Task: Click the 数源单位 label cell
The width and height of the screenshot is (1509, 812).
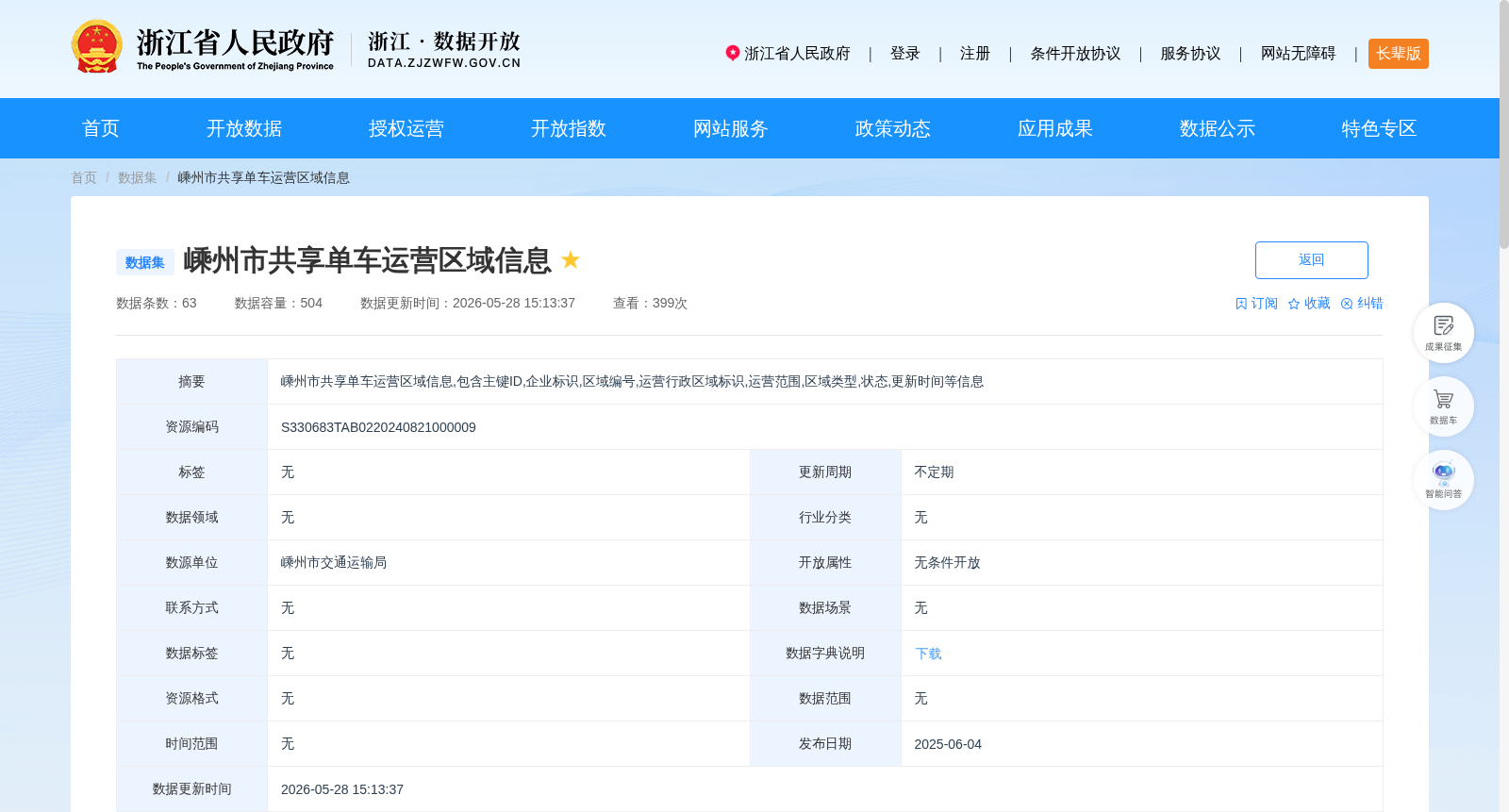Action: pyautogui.click(x=191, y=563)
